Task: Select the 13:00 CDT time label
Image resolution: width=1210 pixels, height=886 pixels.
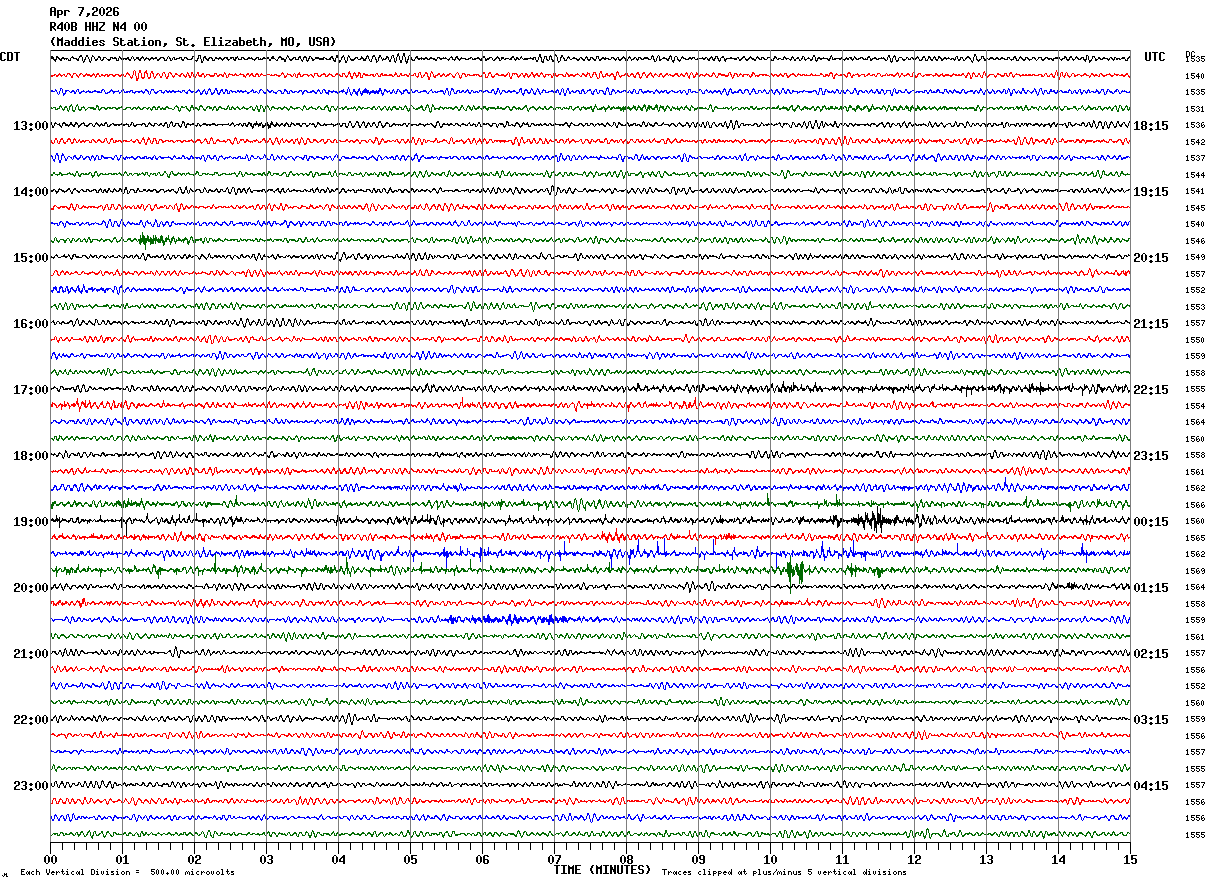Action: tap(31, 126)
